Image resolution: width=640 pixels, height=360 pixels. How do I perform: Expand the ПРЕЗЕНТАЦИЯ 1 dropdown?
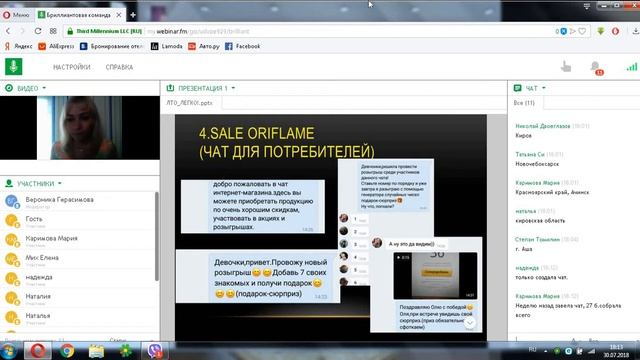[x=233, y=88]
